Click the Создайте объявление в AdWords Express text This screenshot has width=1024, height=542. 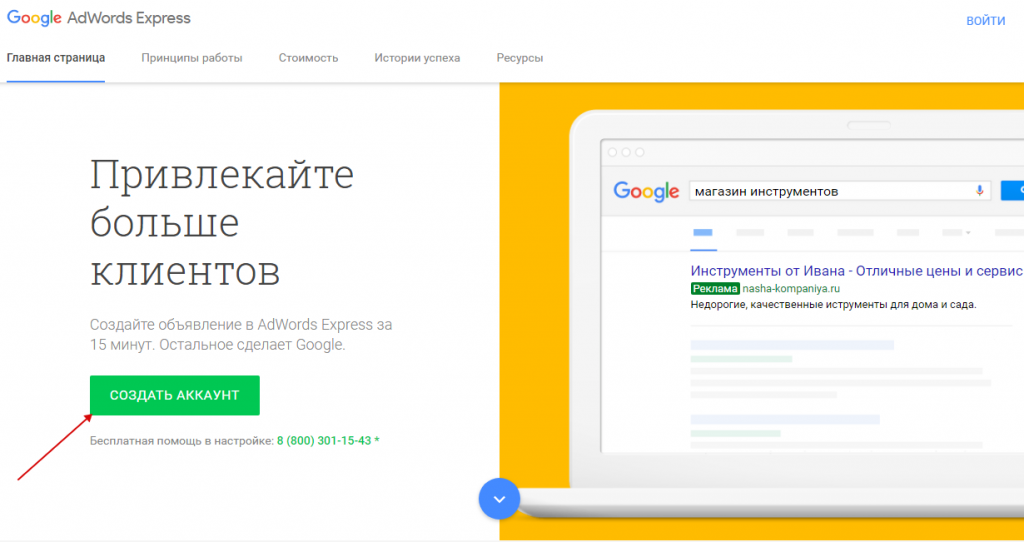click(241, 334)
